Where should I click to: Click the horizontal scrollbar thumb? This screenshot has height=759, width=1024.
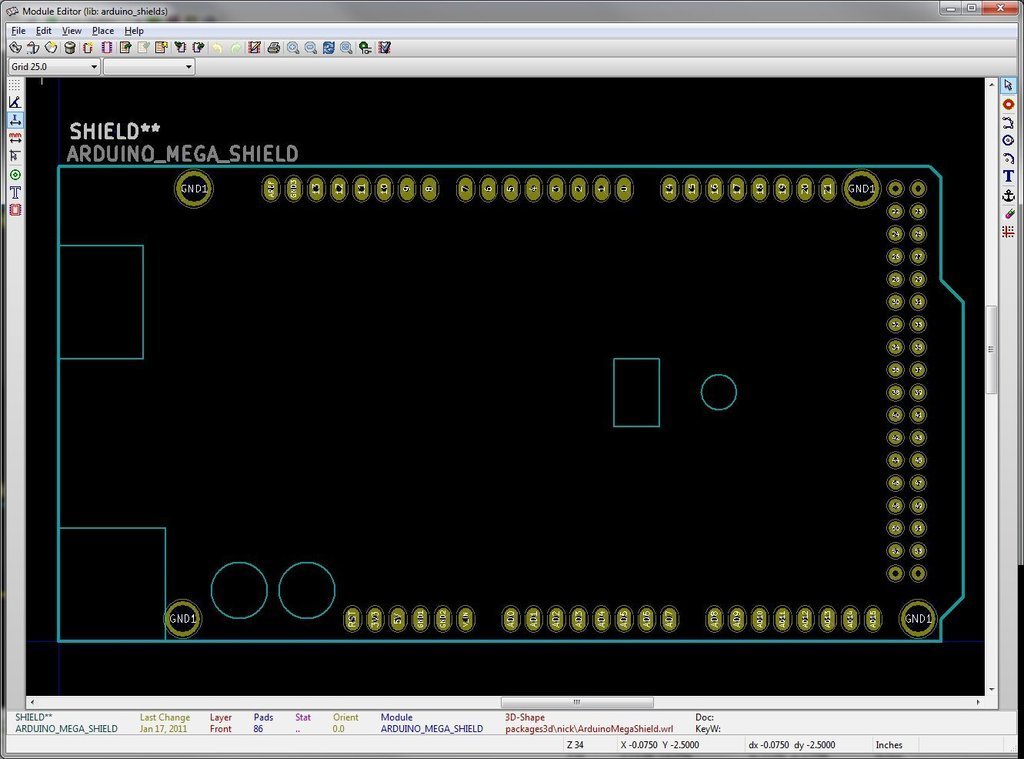pyautogui.click(x=575, y=702)
